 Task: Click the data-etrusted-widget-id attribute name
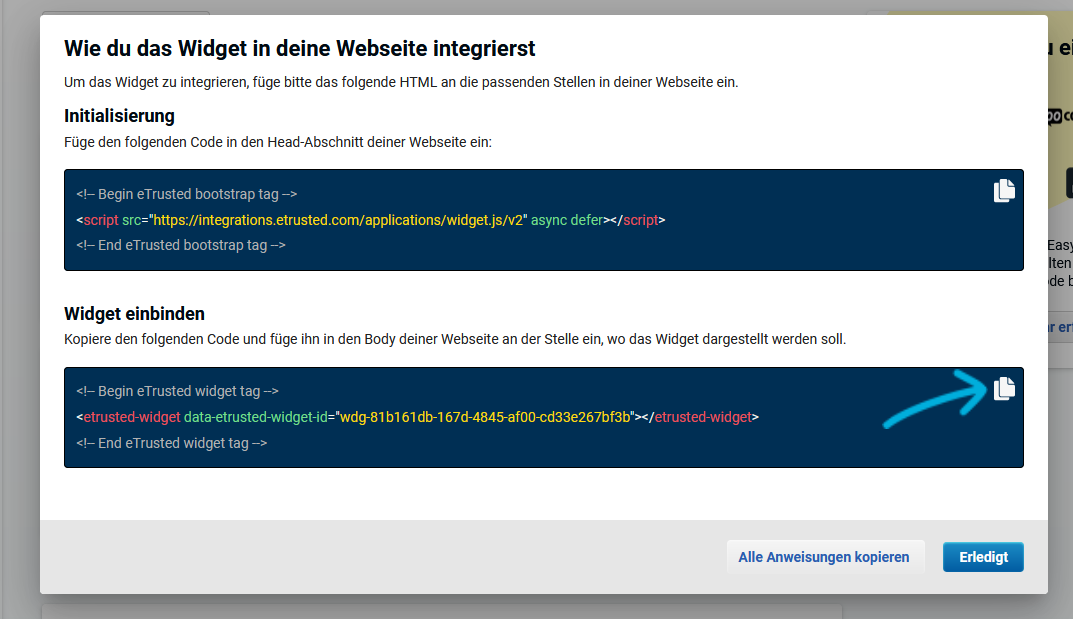[256, 417]
